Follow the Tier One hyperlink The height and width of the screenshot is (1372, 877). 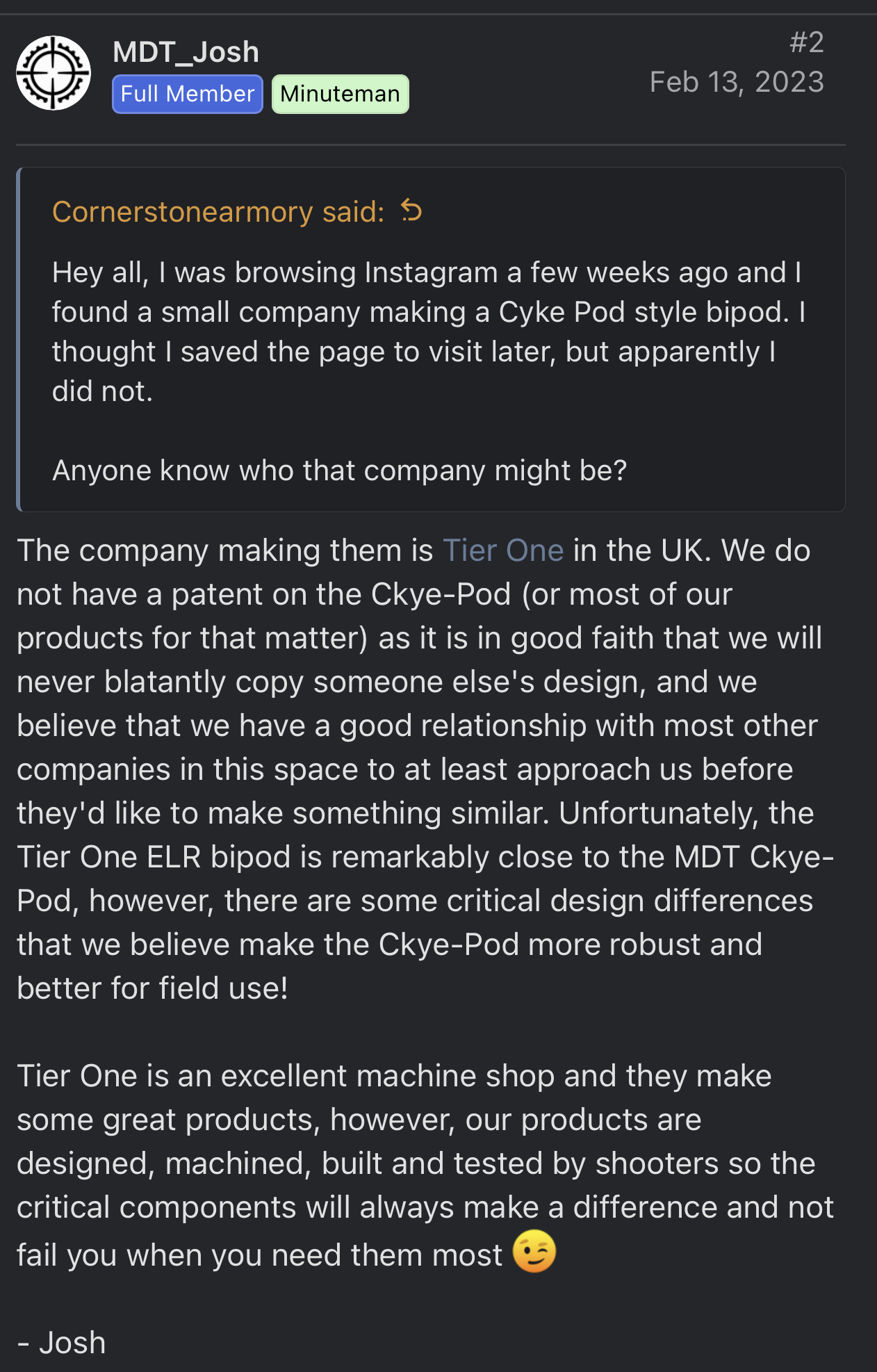(x=503, y=550)
